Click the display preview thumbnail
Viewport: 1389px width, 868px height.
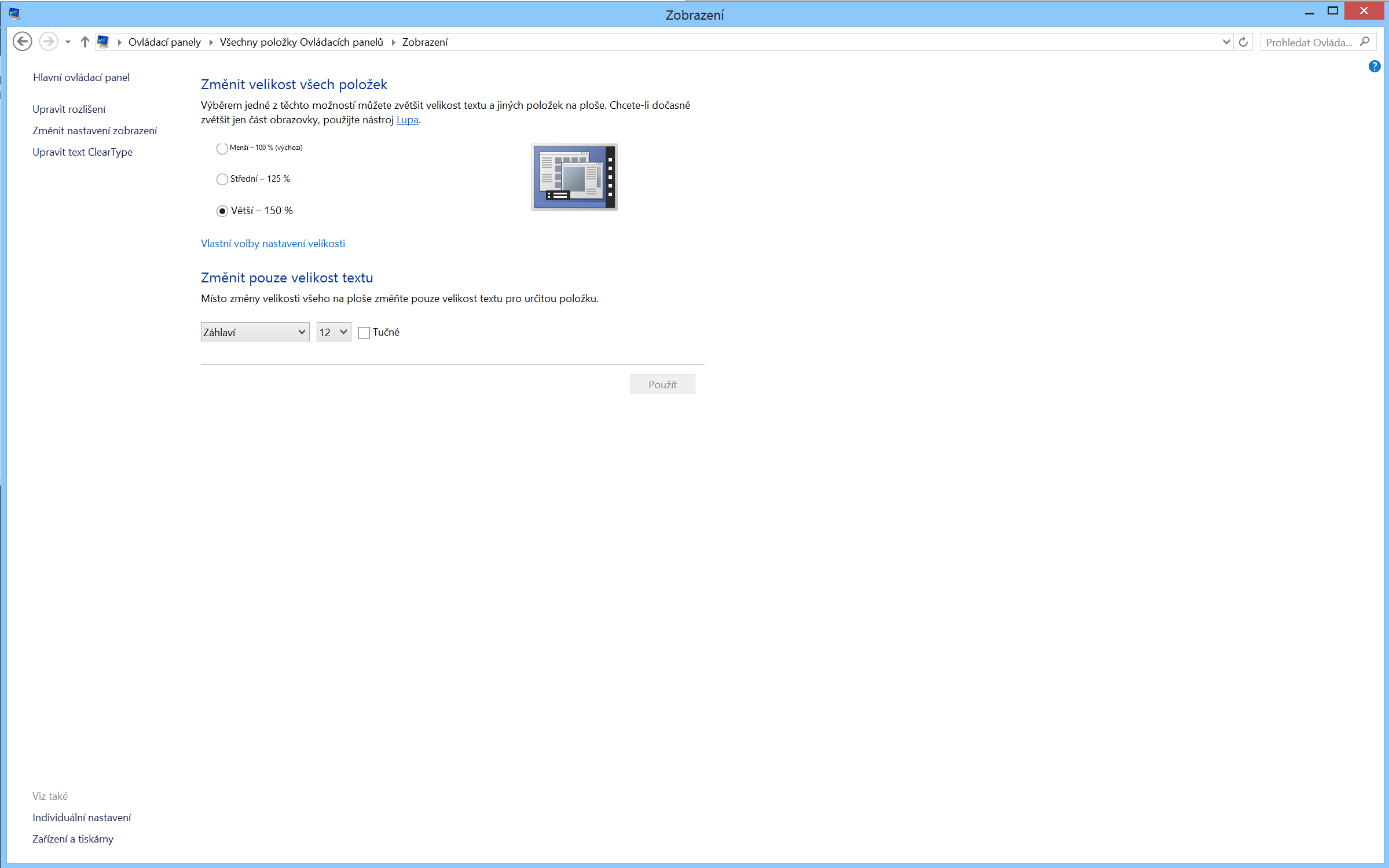574,176
